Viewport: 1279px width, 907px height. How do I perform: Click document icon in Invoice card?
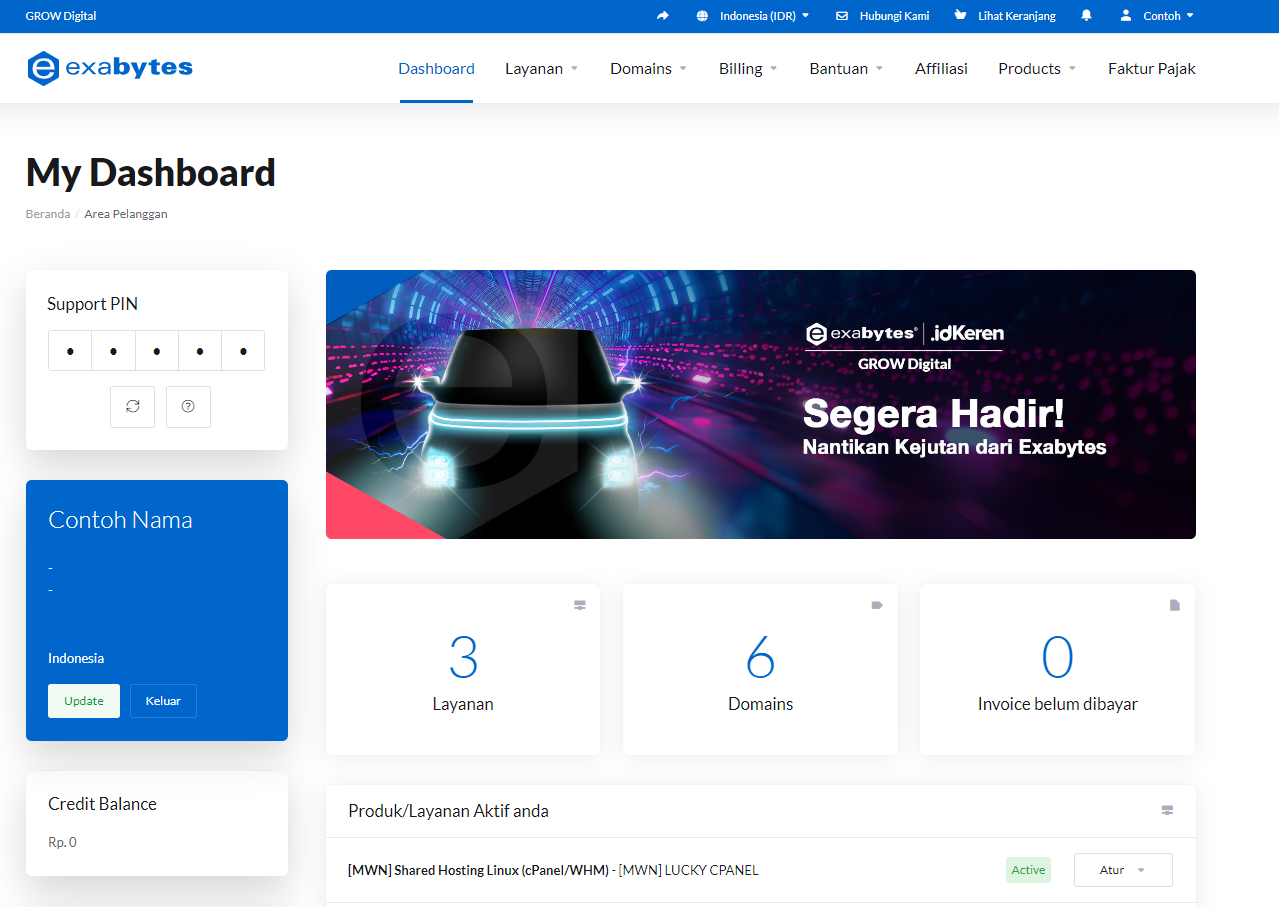tap(1175, 605)
